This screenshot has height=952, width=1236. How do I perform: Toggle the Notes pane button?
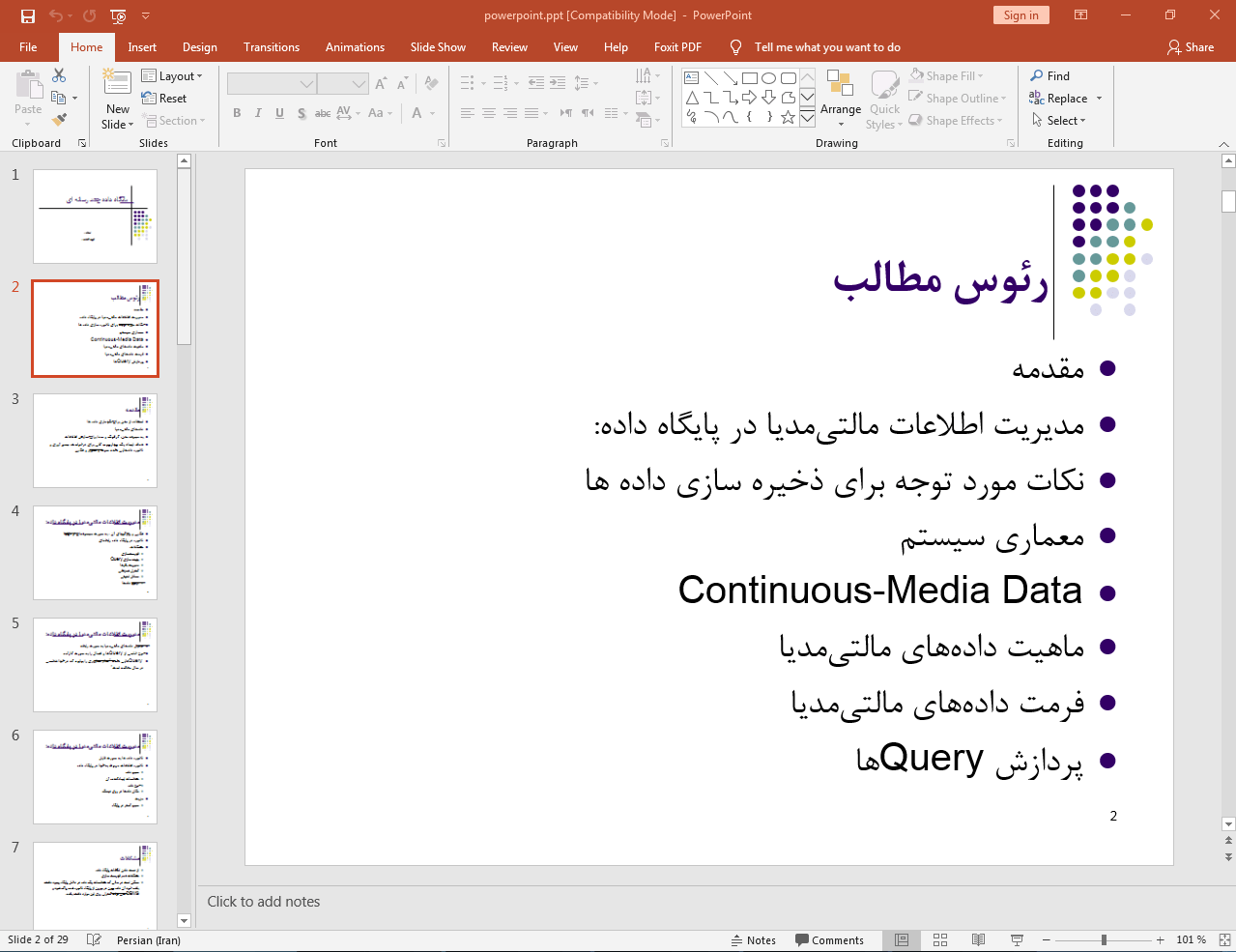click(753, 939)
